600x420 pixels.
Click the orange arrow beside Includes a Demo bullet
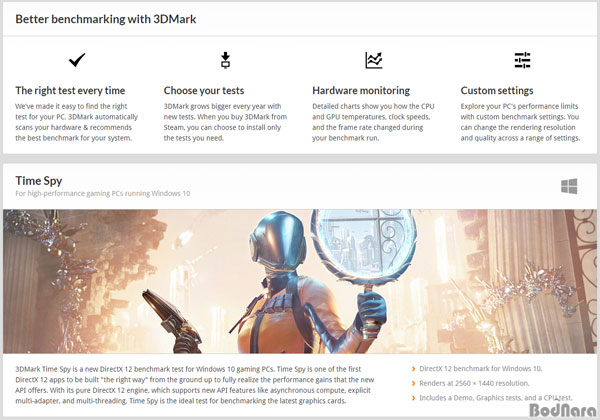(x=413, y=398)
